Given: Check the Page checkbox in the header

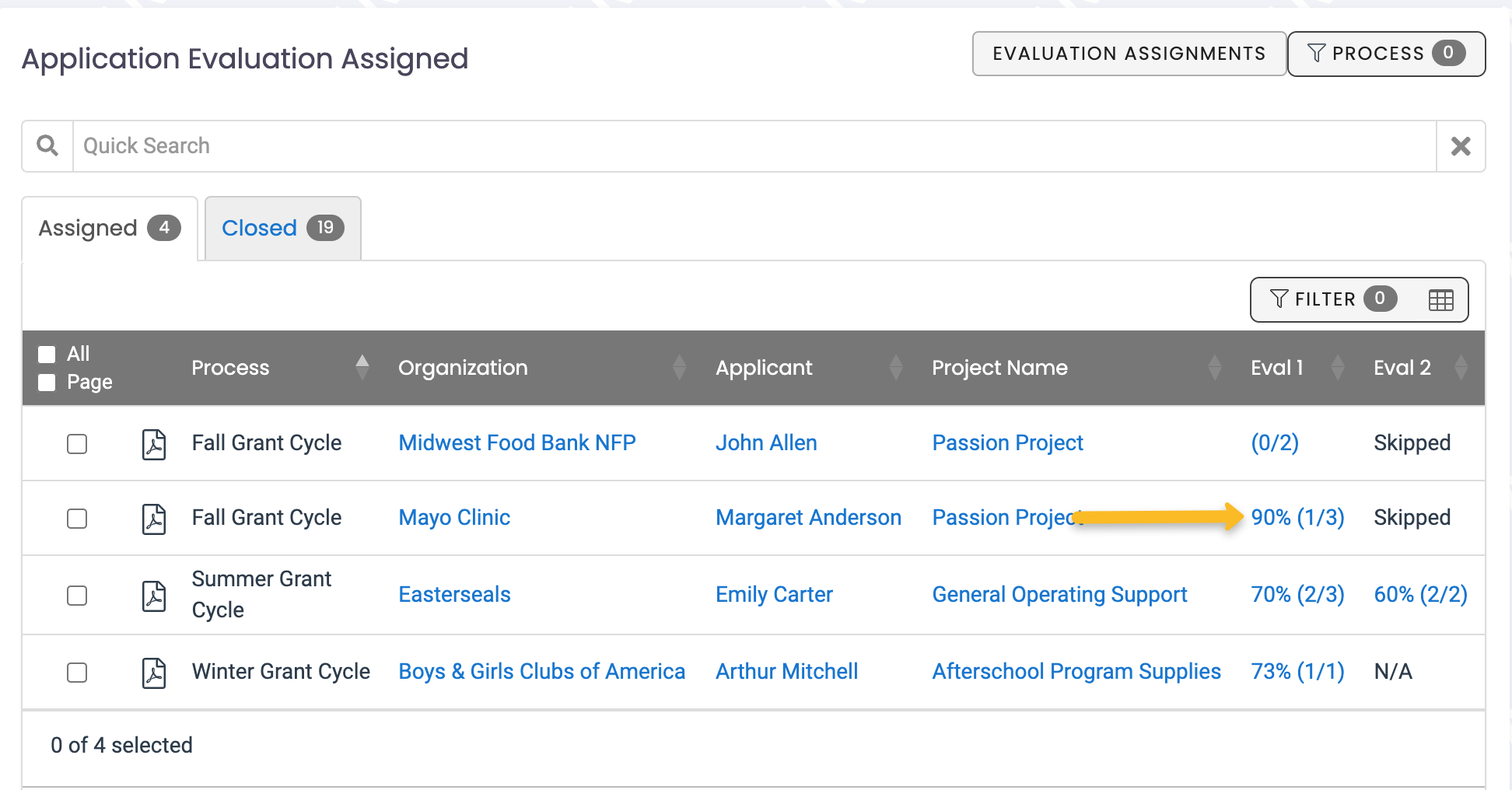Looking at the screenshot, I should 47,383.
